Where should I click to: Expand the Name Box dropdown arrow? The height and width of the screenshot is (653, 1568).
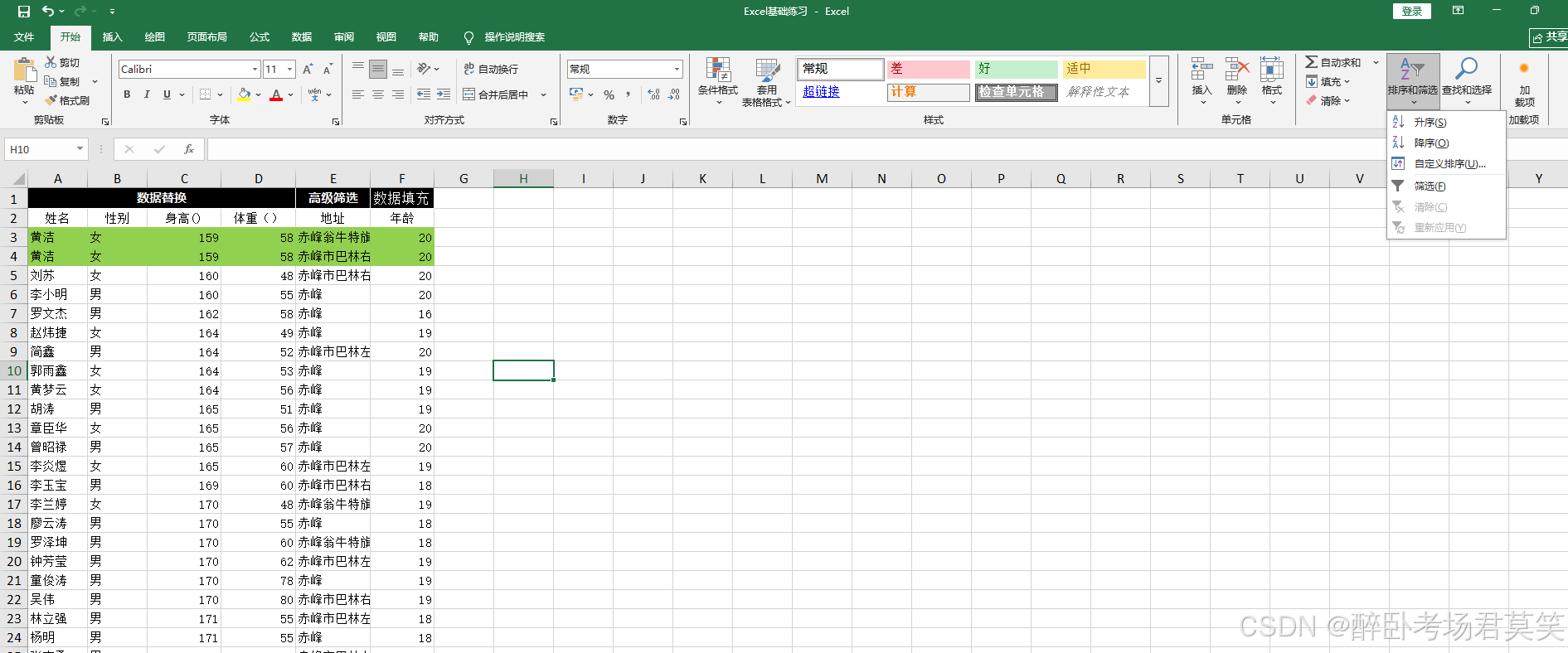pos(80,149)
